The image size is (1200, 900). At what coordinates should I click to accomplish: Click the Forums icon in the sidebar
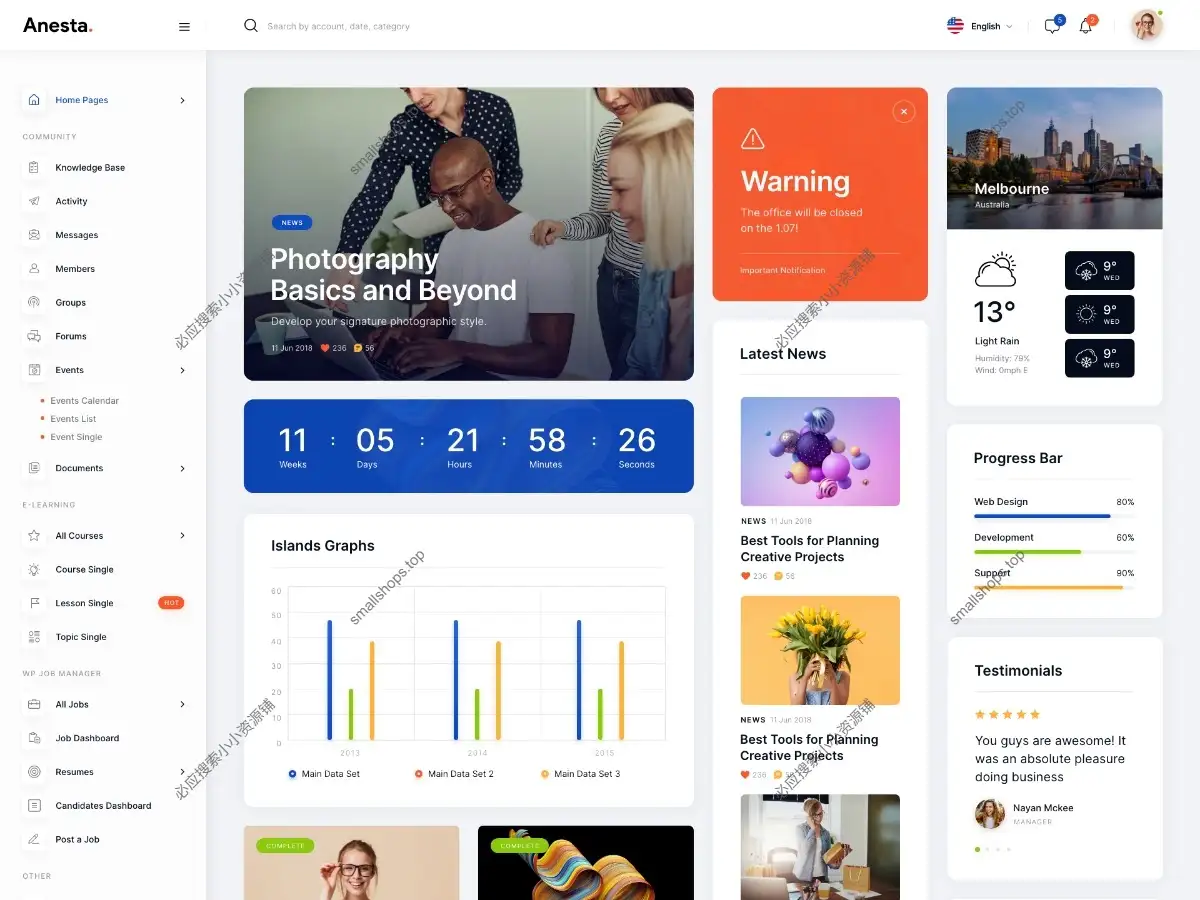click(x=33, y=335)
